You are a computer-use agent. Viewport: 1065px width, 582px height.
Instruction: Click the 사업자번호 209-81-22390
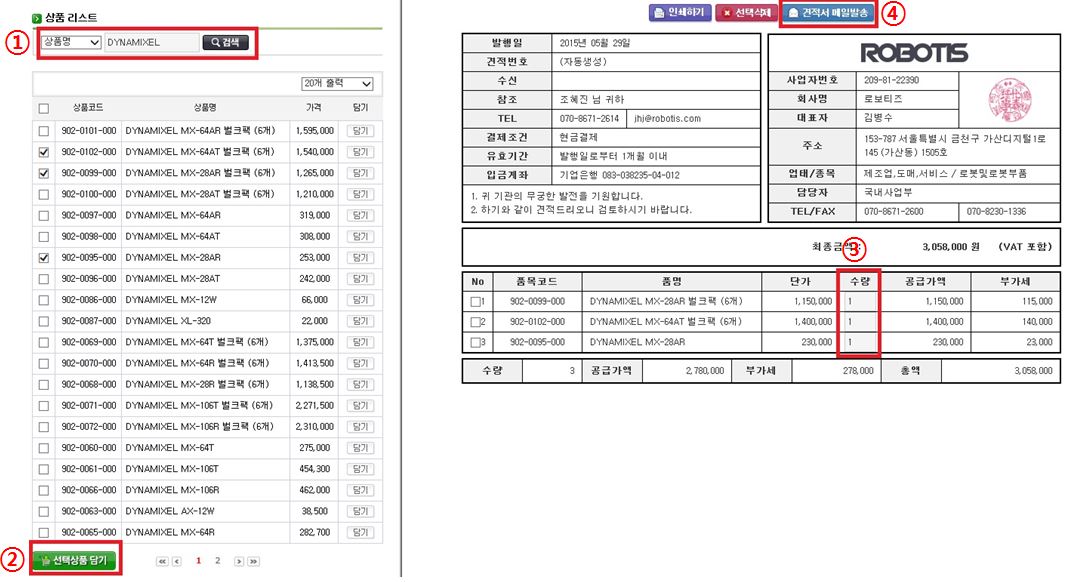891,80
